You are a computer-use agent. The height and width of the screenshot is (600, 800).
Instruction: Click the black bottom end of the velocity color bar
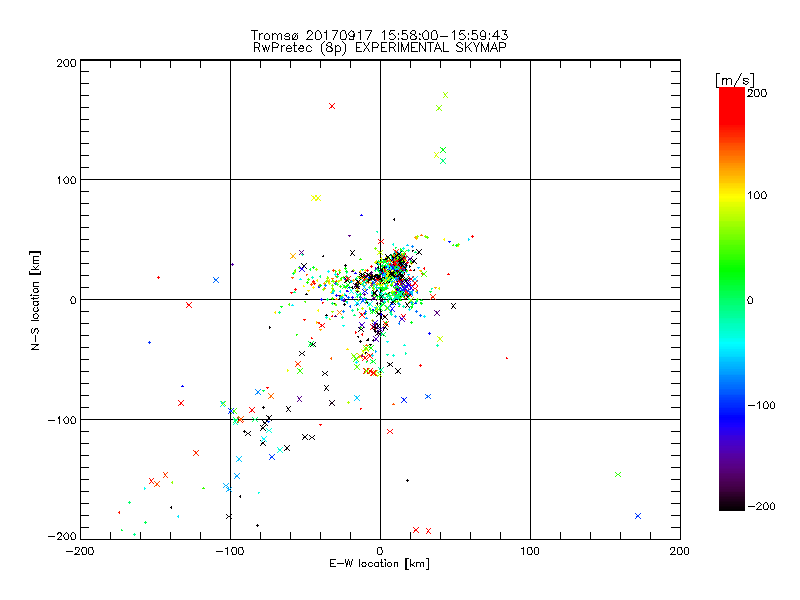[x=732, y=505]
